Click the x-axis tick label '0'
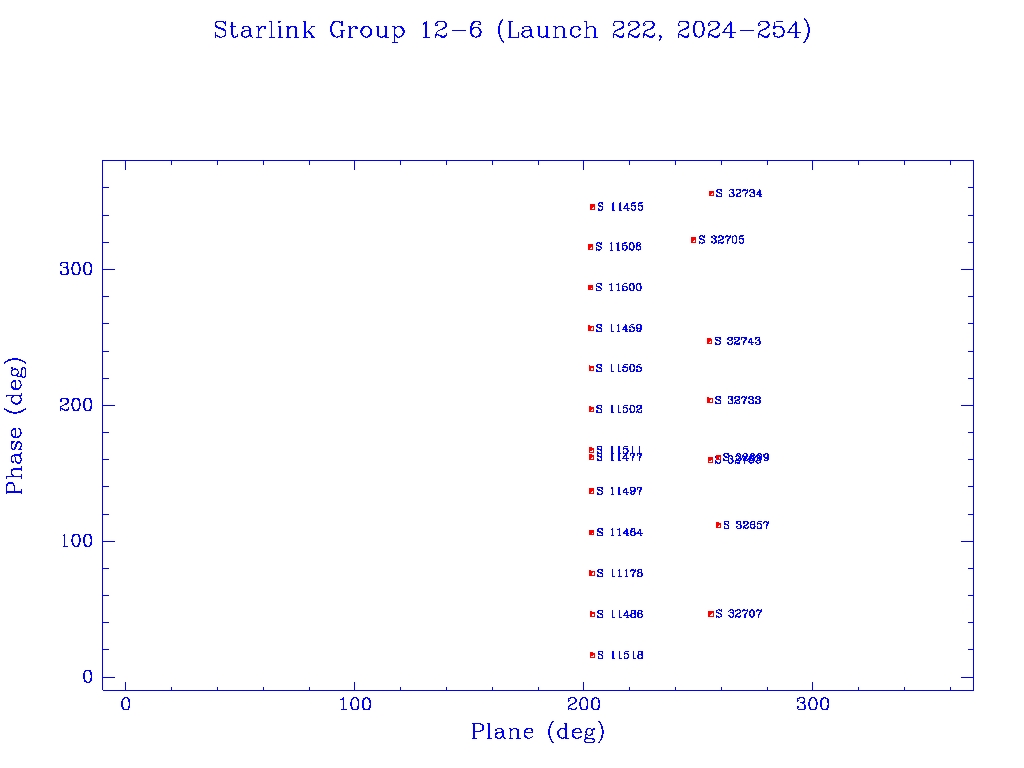 tap(126, 704)
